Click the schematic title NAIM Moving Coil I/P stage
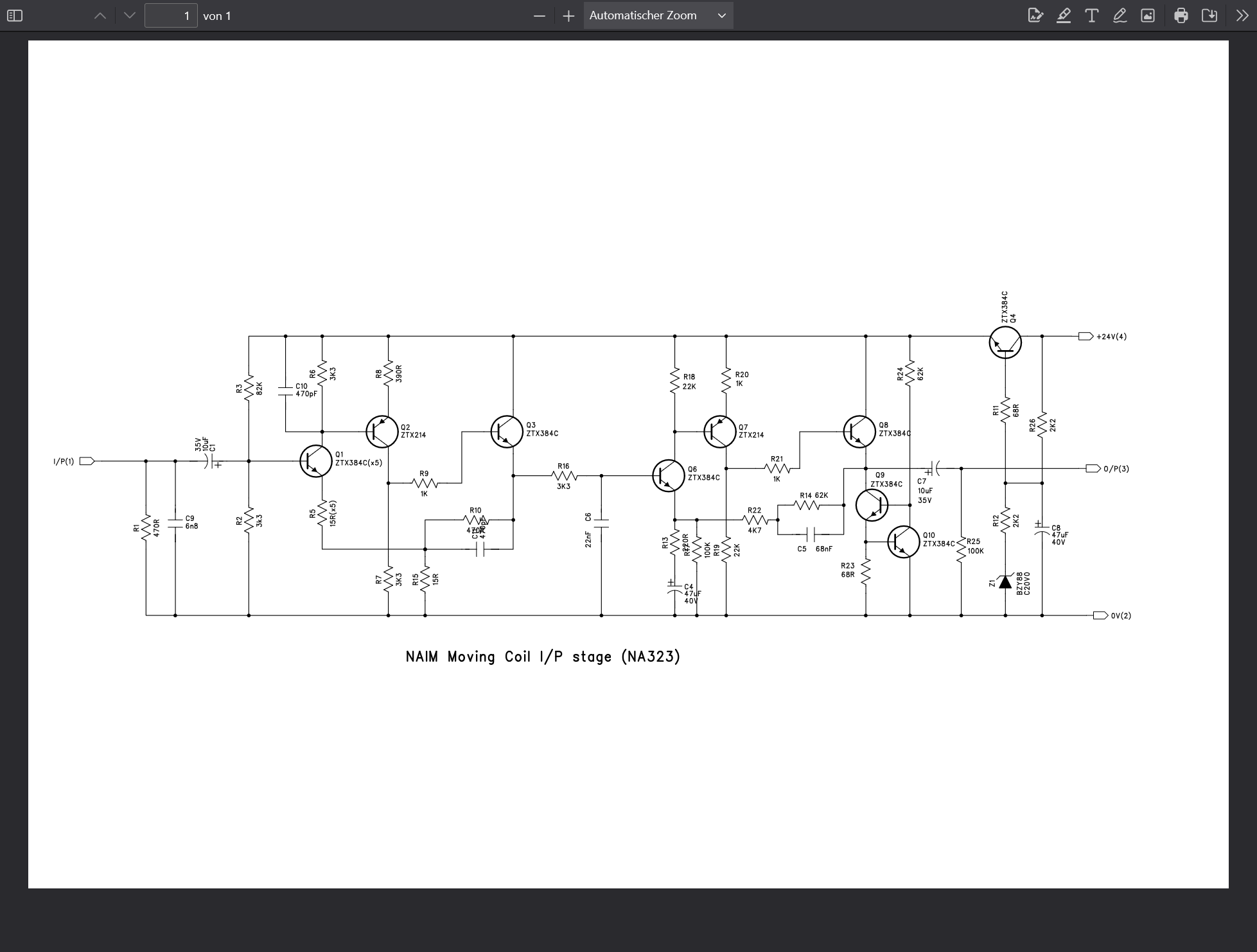Screen dimensions: 1257x952 pos(543,657)
